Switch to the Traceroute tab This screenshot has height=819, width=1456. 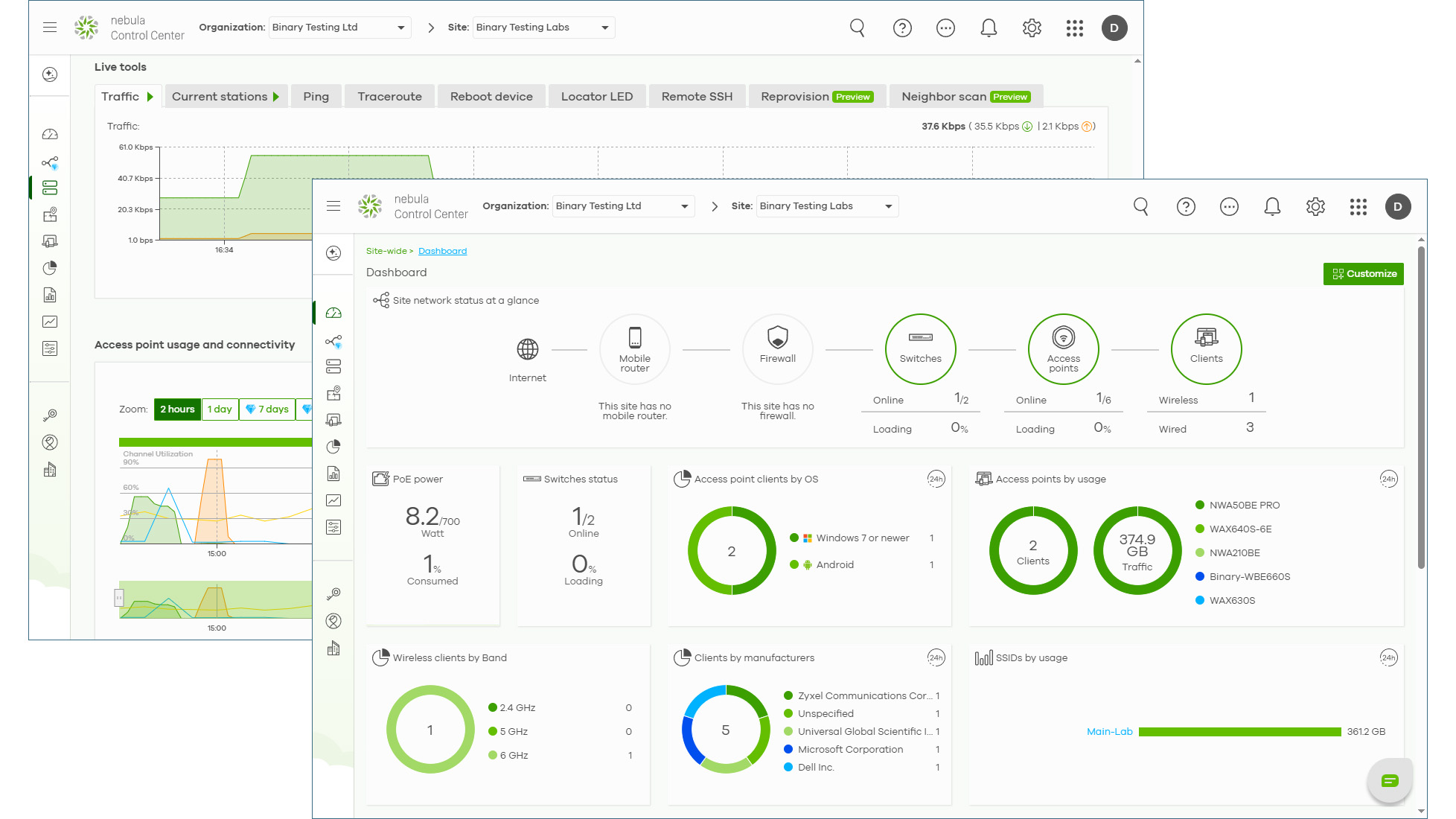click(389, 96)
